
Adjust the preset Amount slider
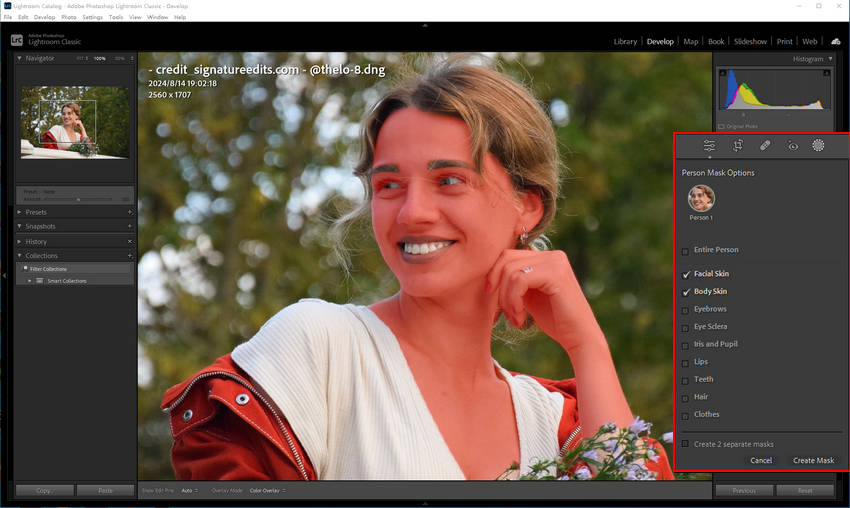click(79, 200)
